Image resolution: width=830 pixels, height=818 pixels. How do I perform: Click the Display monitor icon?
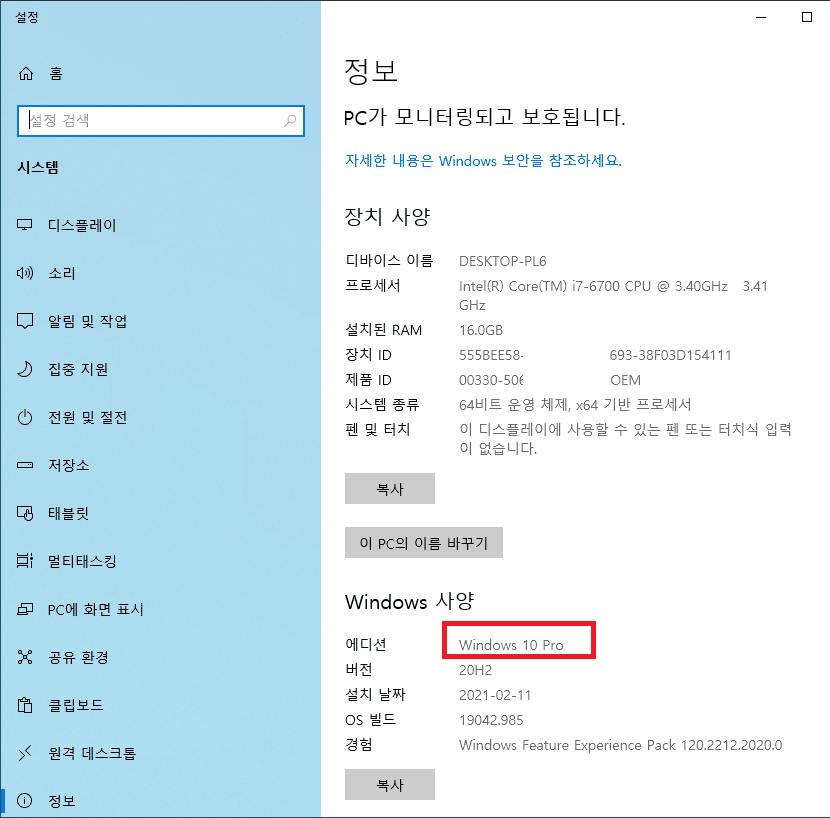point(24,225)
